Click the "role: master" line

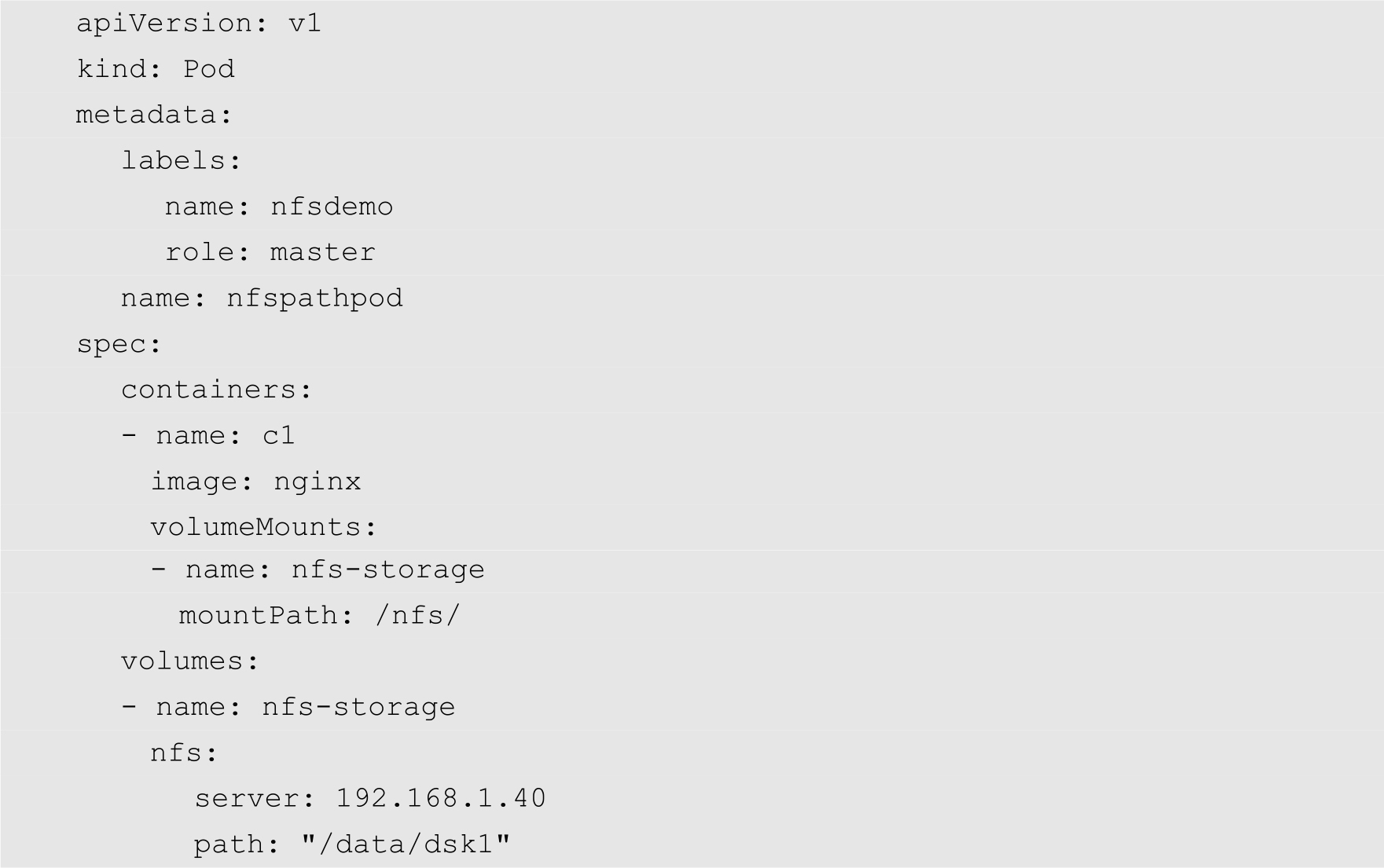coord(270,252)
